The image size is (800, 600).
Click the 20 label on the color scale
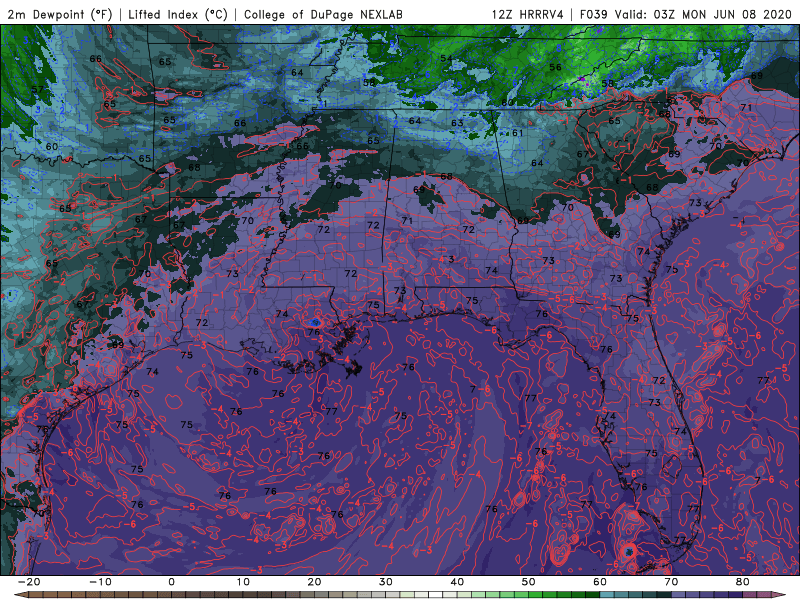314,582
